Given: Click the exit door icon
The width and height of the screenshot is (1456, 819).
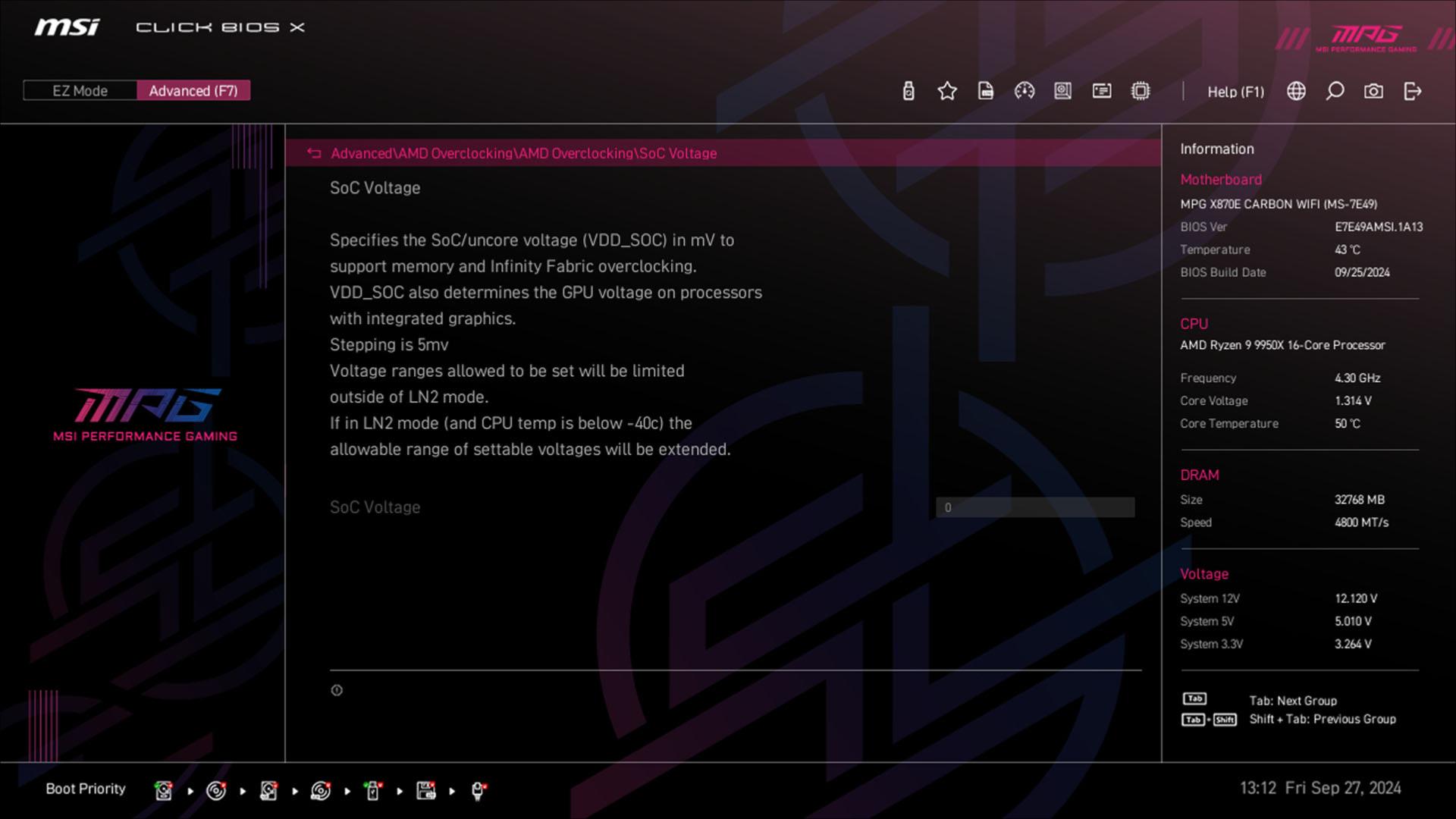Looking at the screenshot, I should (x=1413, y=91).
